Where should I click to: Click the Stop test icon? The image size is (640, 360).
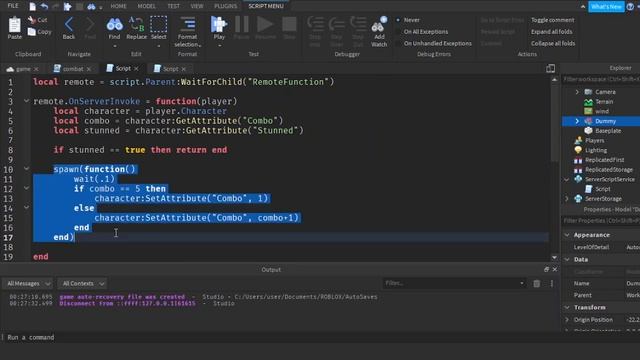tap(289, 24)
